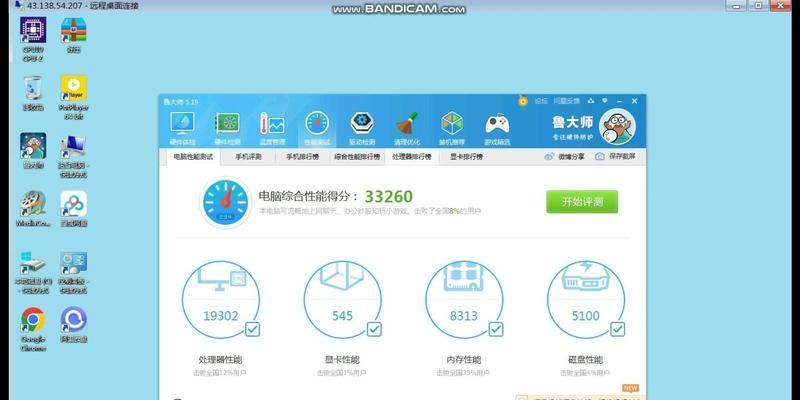This screenshot has height=400, width=800.
Task: Select the graphics card ranking (显卡排行榜) tab
Action: tap(466, 157)
